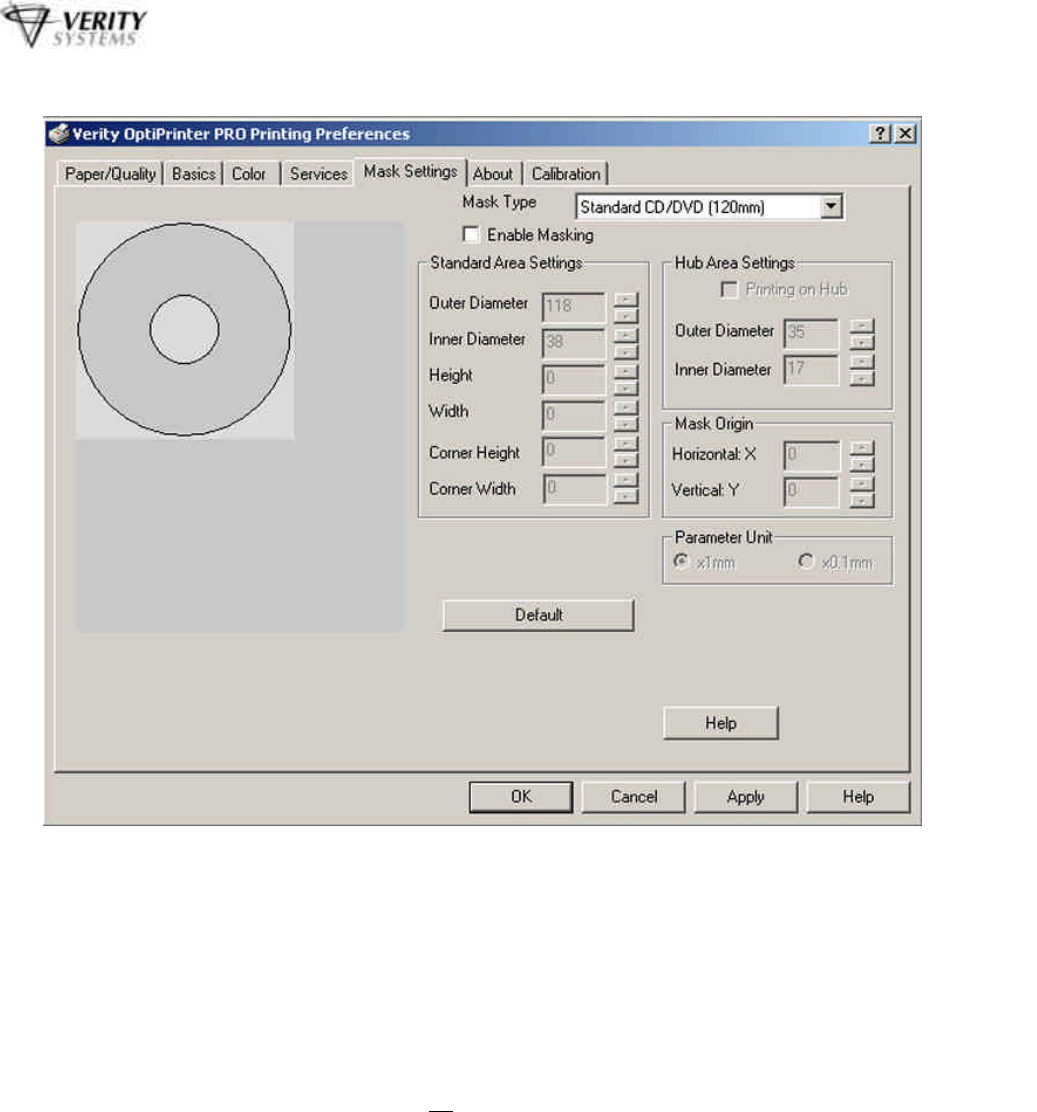Click the context help question mark button
The image size is (1037, 1112).
[x=880, y=133]
